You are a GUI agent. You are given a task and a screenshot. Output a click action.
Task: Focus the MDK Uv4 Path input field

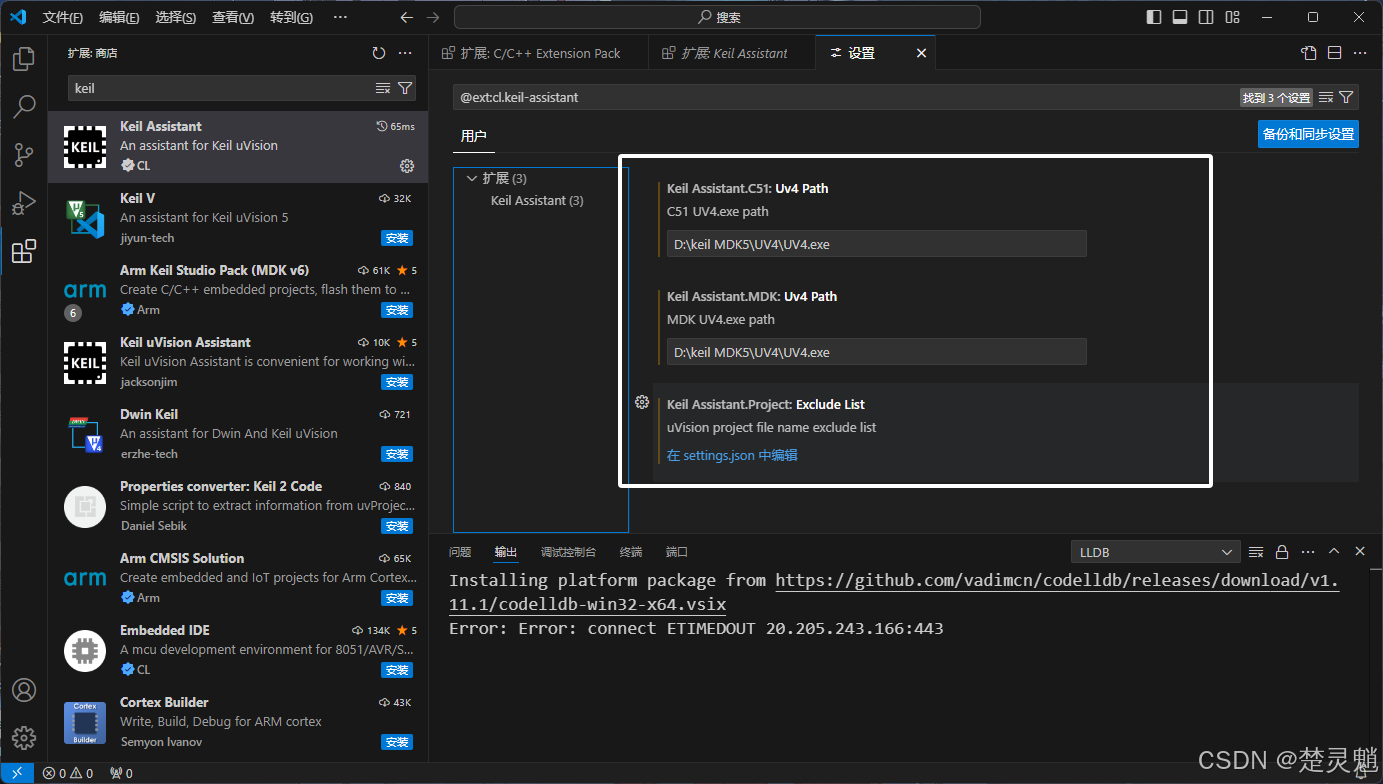(x=876, y=352)
